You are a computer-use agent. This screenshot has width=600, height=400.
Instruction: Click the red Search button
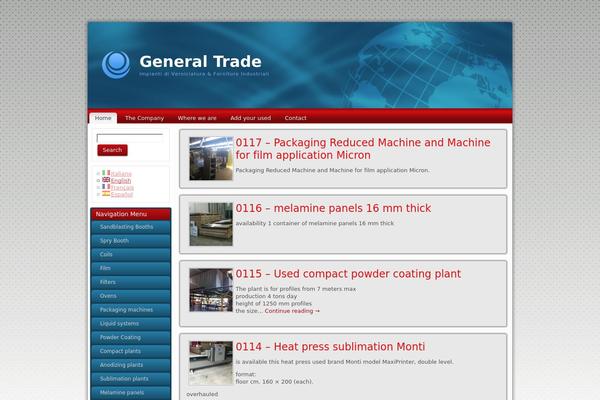(x=112, y=150)
